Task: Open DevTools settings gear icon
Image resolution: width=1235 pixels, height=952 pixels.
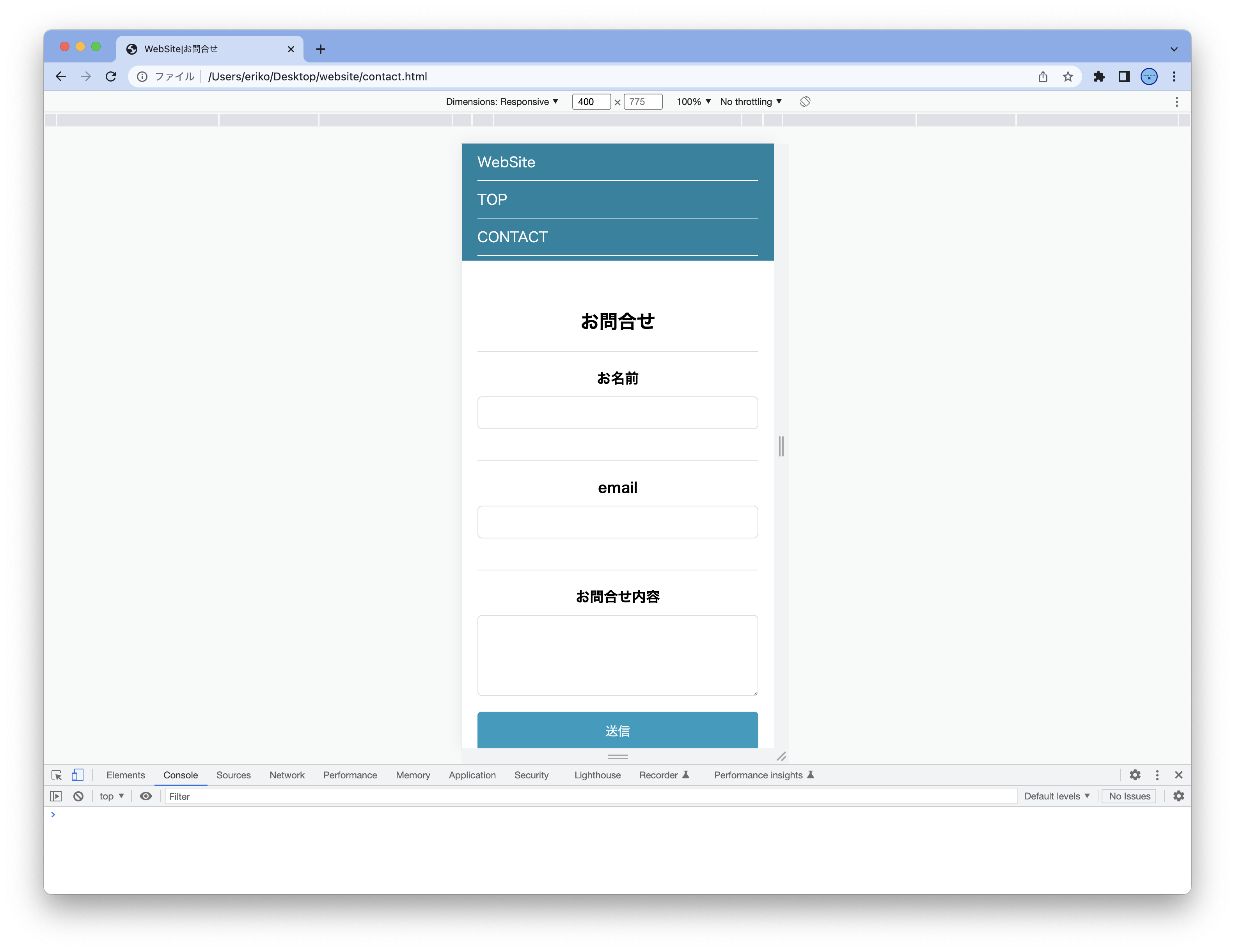Action: (x=1134, y=775)
